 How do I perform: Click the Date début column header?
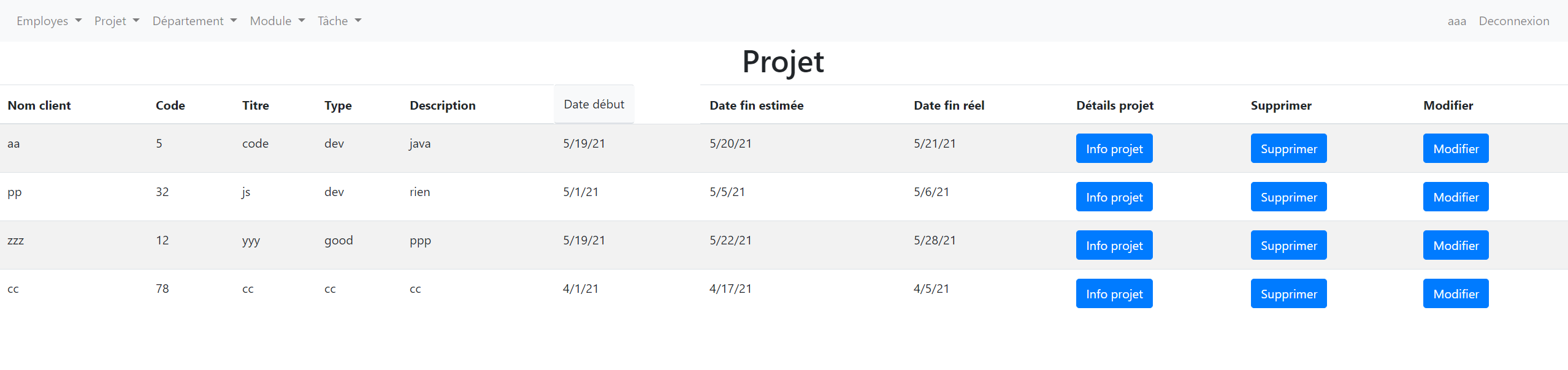point(593,104)
